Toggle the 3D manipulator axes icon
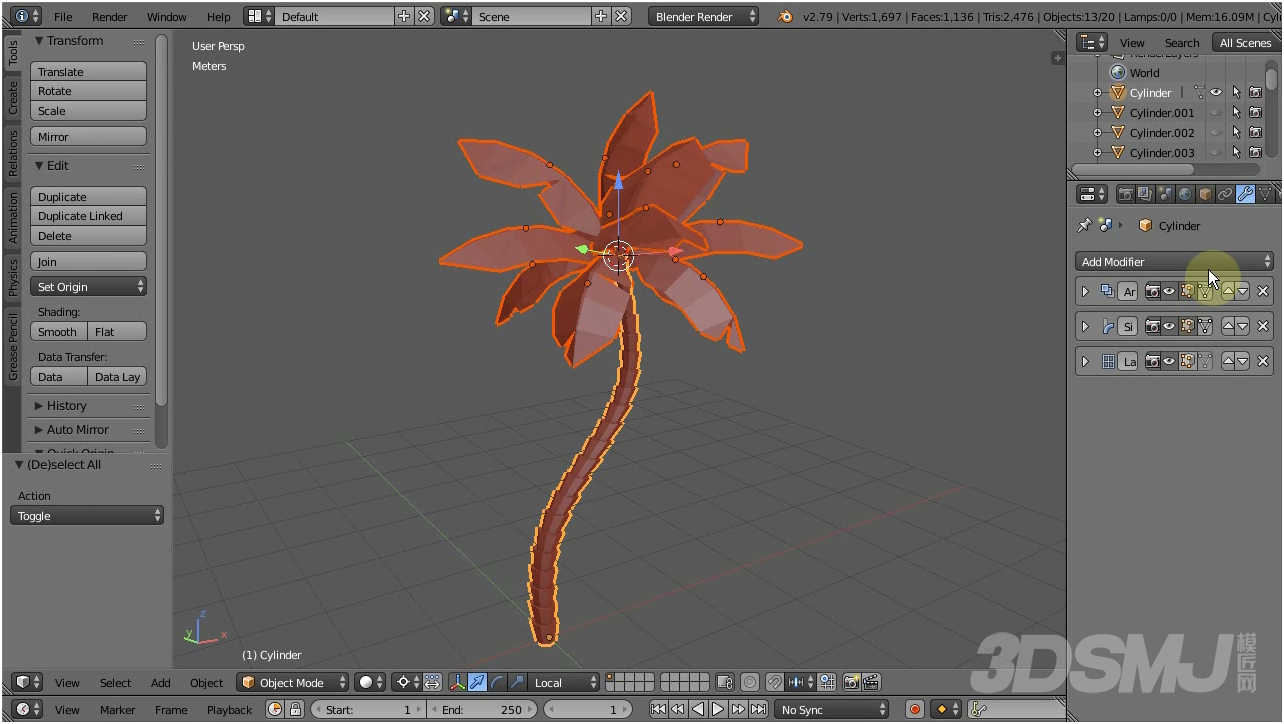1284x724 pixels. click(x=458, y=683)
